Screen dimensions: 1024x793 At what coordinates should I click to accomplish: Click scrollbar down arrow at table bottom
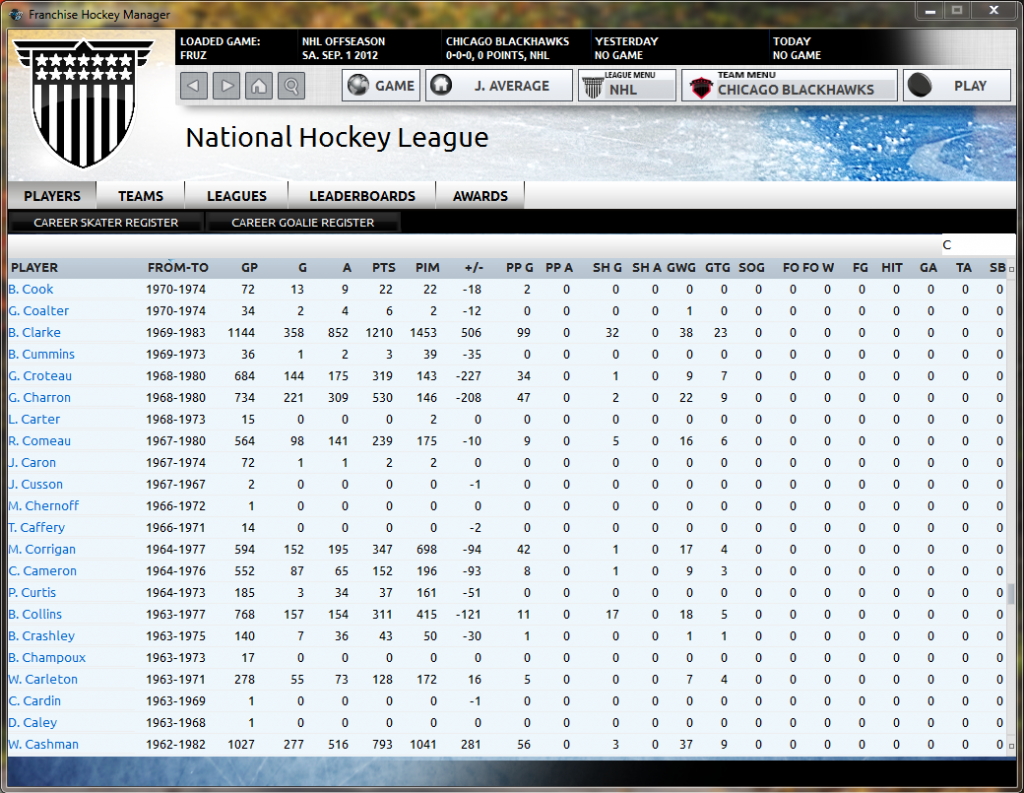1011,745
